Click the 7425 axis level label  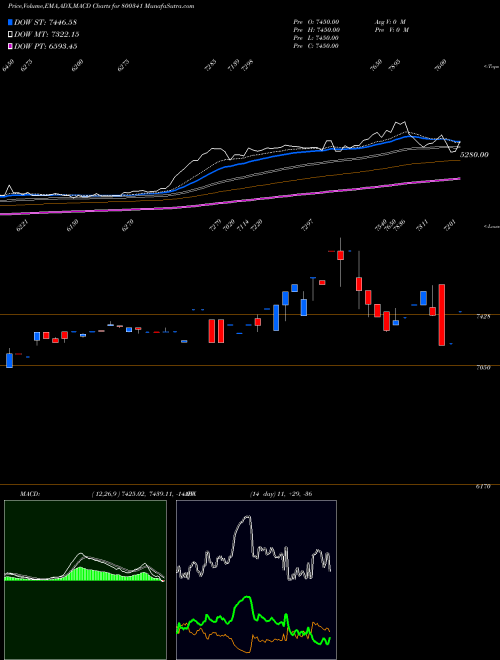tap(483, 317)
